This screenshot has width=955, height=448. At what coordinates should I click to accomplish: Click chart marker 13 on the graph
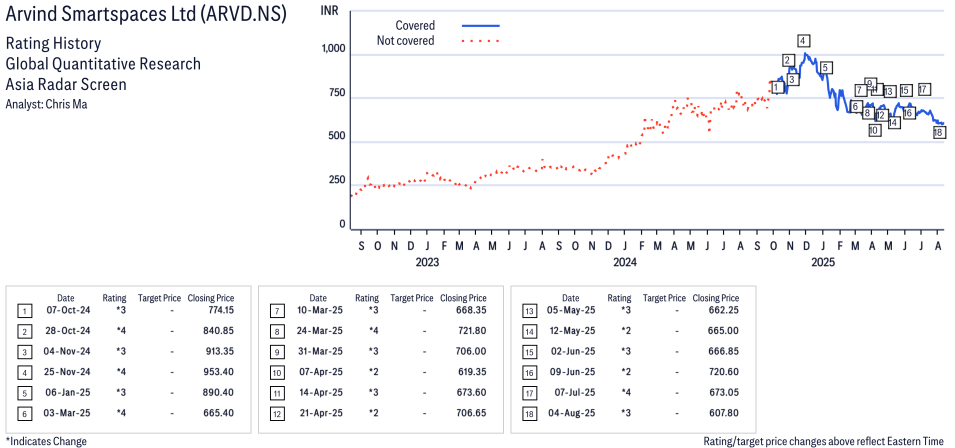click(890, 91)
